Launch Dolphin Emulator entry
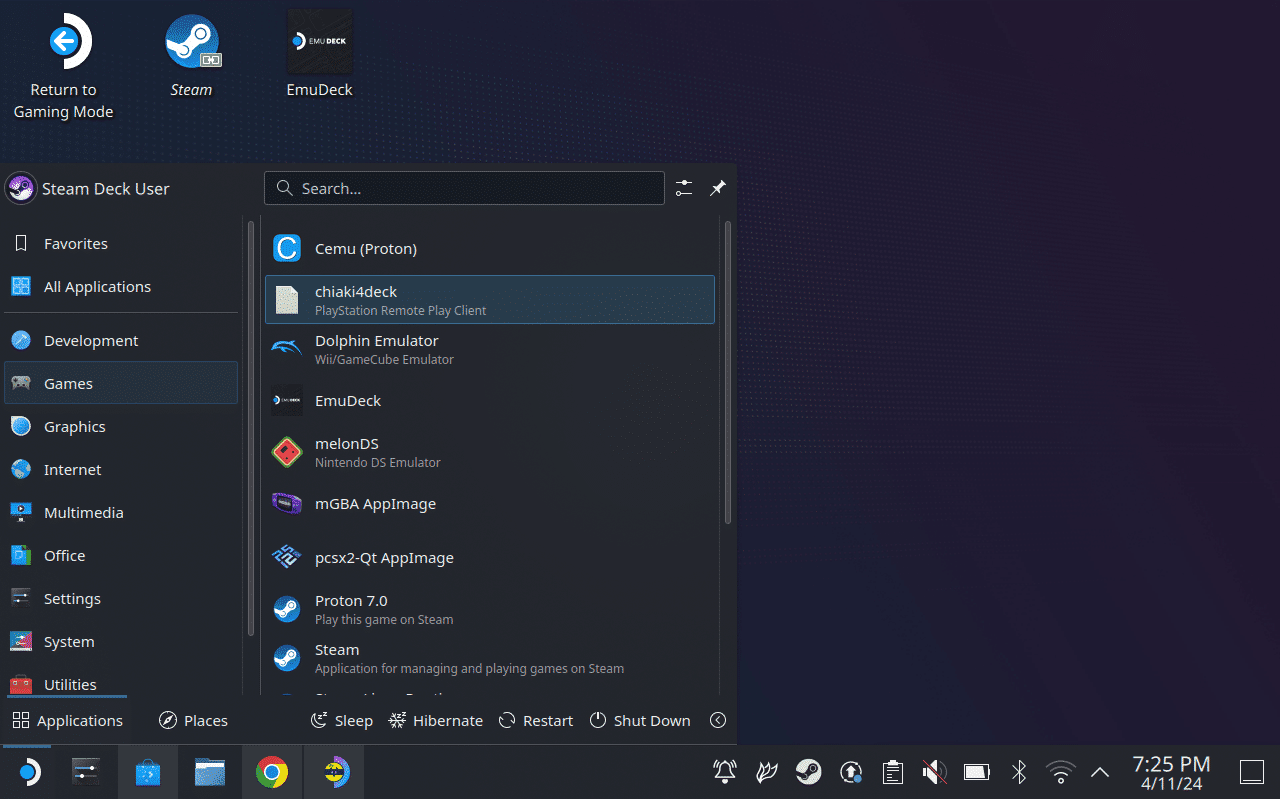The height and width of the screenshot is (799, 1280). click(490, 349)
